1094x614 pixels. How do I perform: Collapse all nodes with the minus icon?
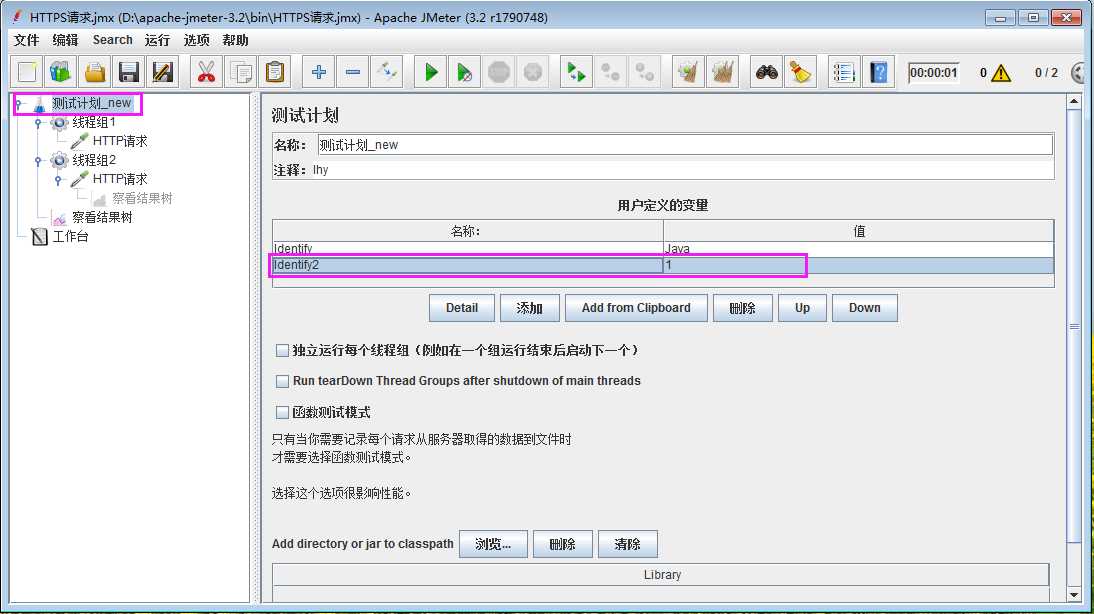point(353,72)
